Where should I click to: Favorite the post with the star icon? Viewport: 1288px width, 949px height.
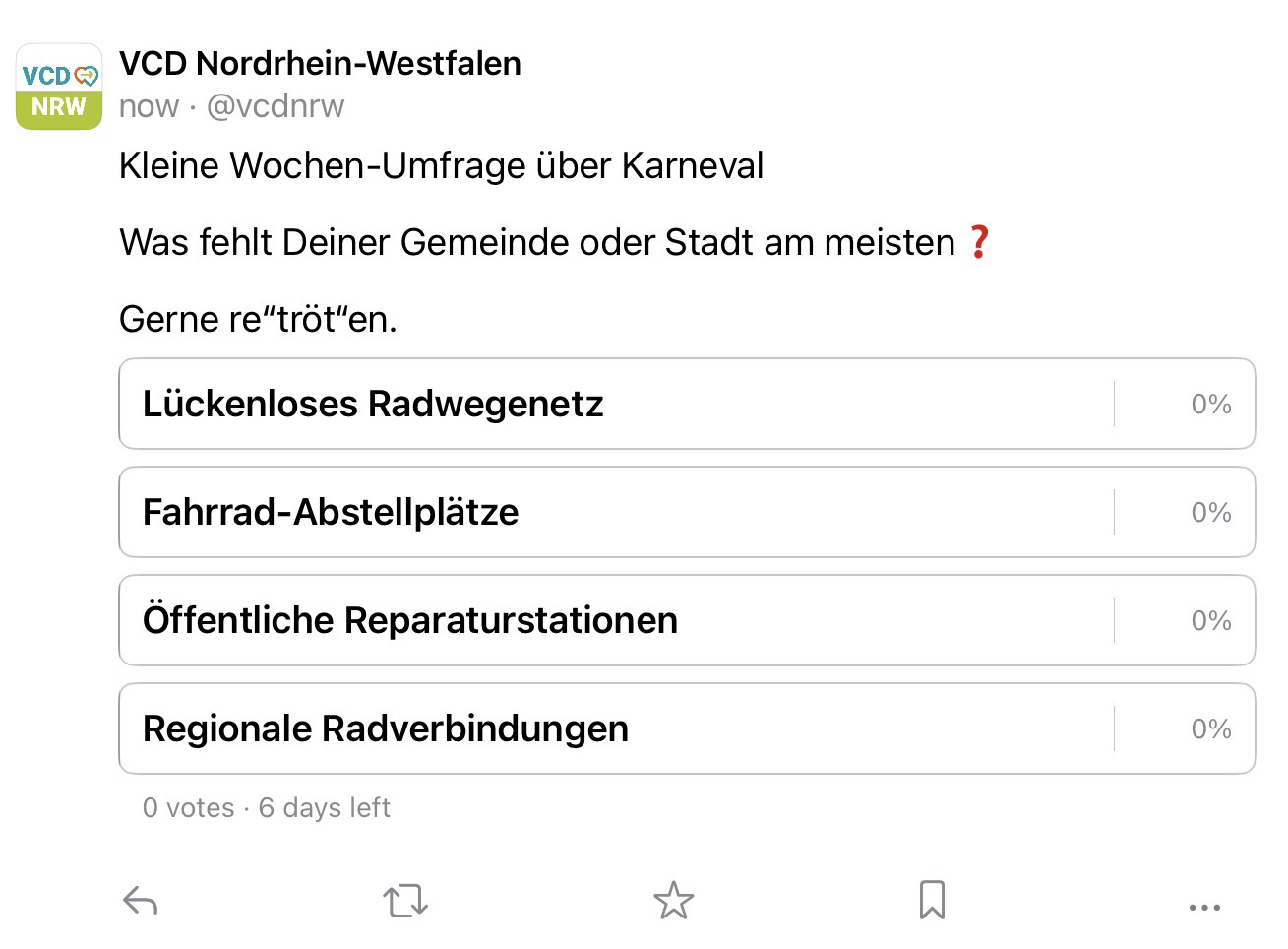(673, 900)
